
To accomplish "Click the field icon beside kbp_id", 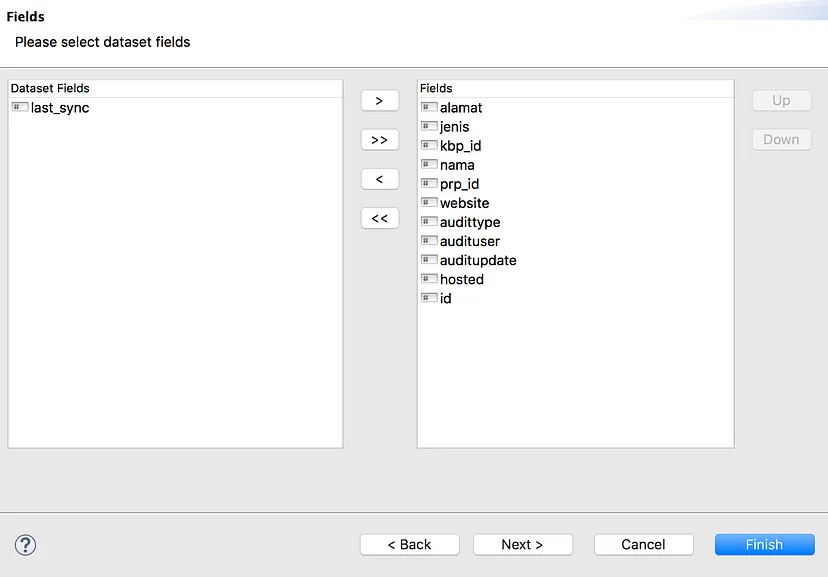I will click(x=429, y=145).
